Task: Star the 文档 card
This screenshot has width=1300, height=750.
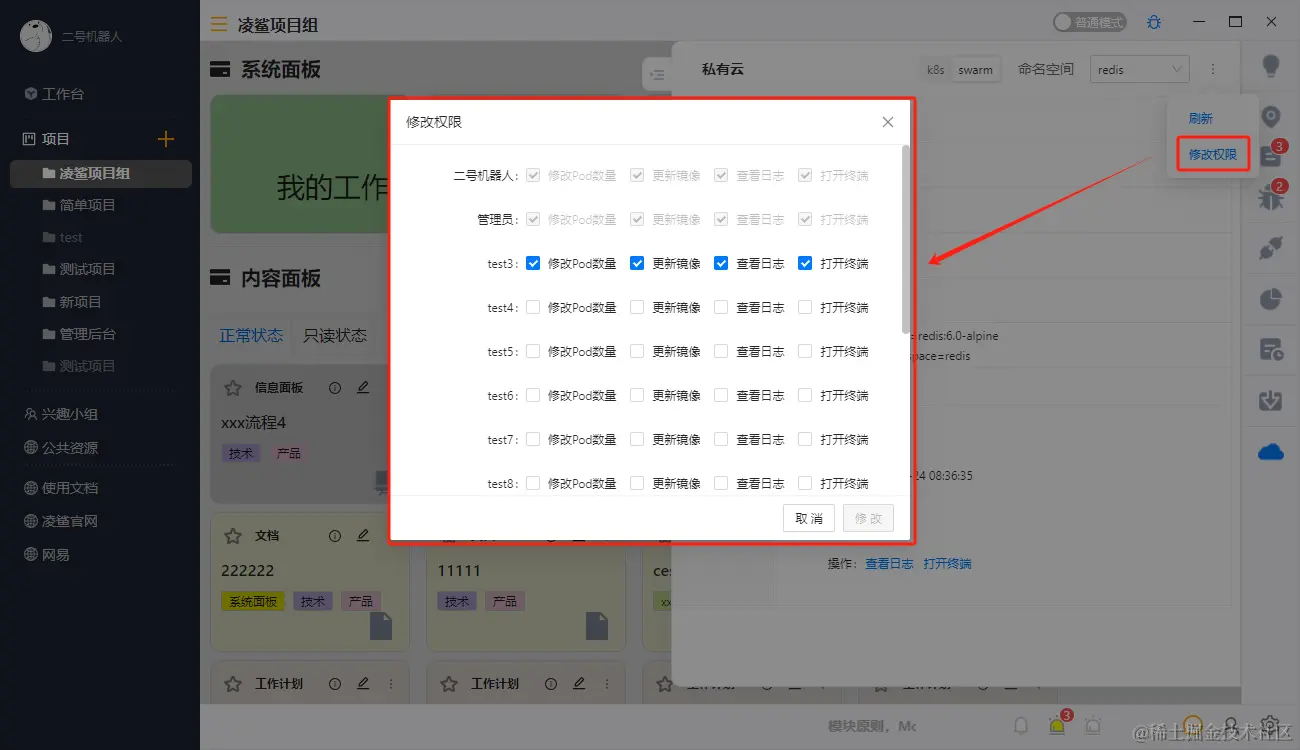Action: pyautogui.click(x=233, y=536)
